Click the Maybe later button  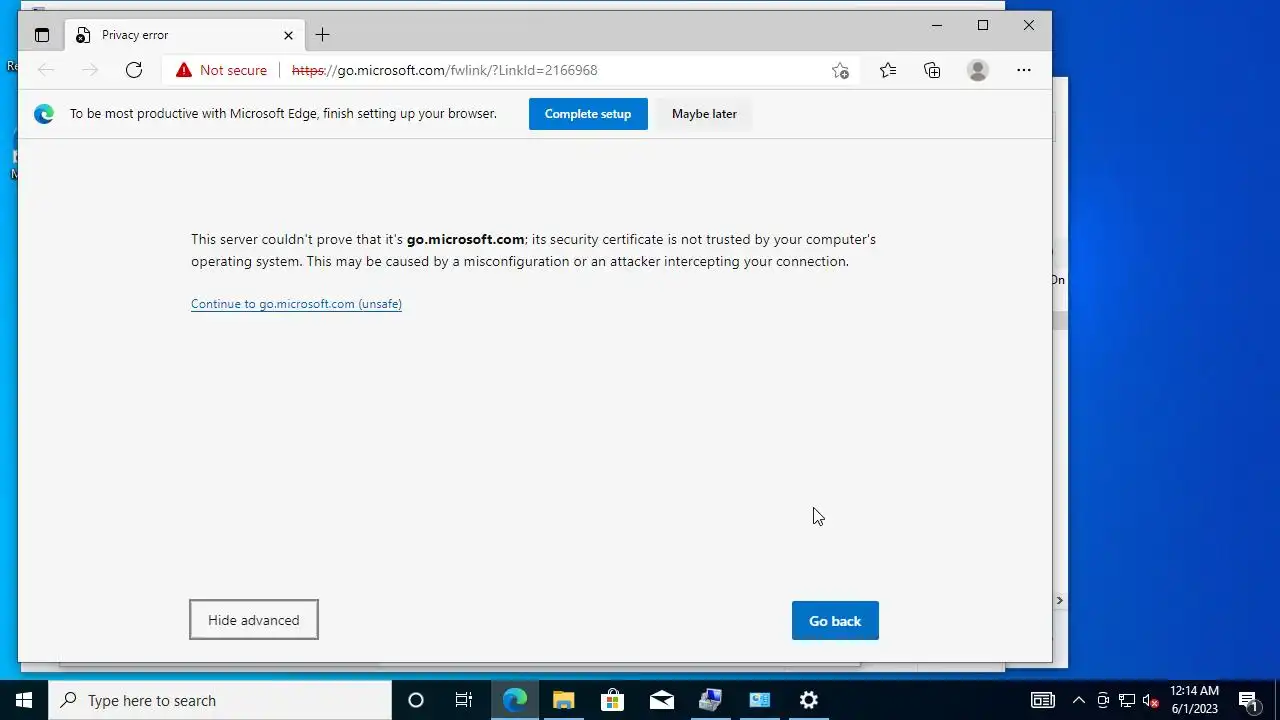coord(704,114)
